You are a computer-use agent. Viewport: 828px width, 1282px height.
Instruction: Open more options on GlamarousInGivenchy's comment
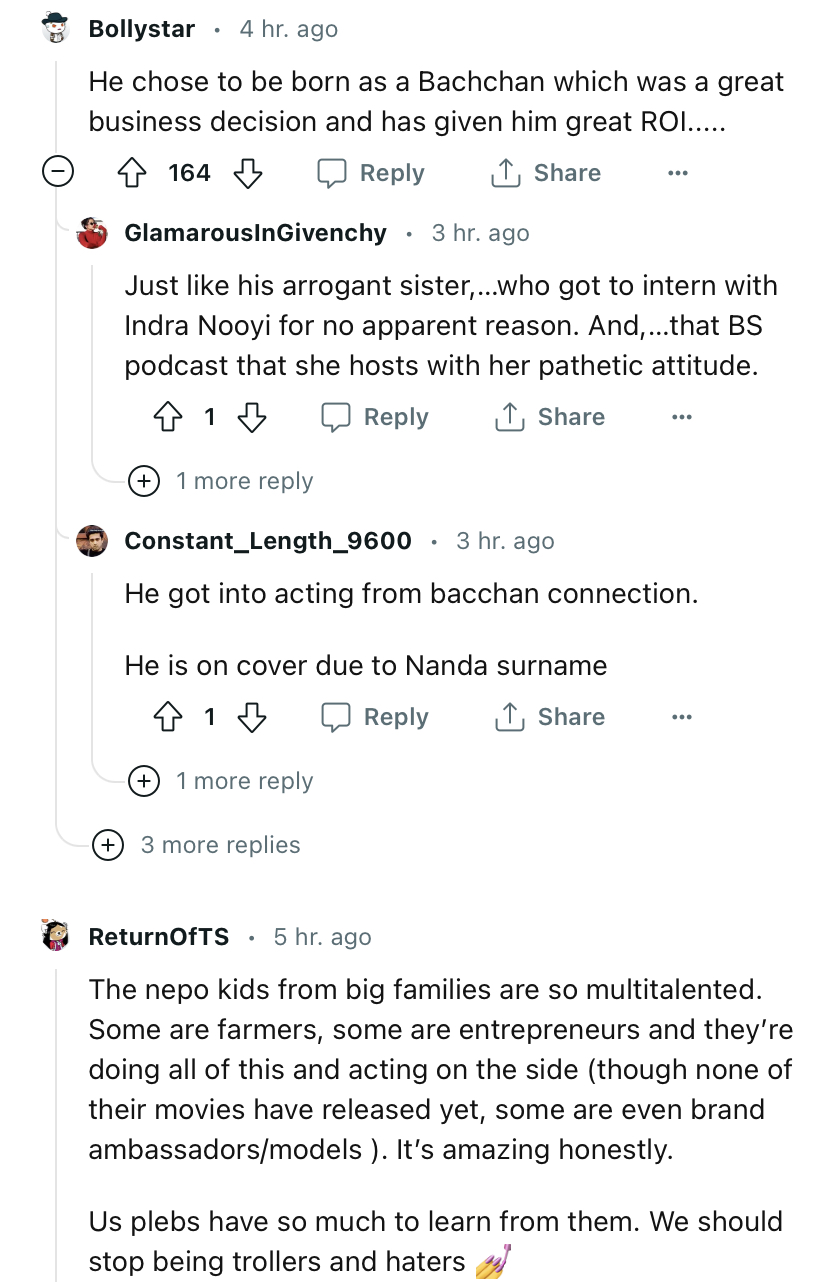682,417
